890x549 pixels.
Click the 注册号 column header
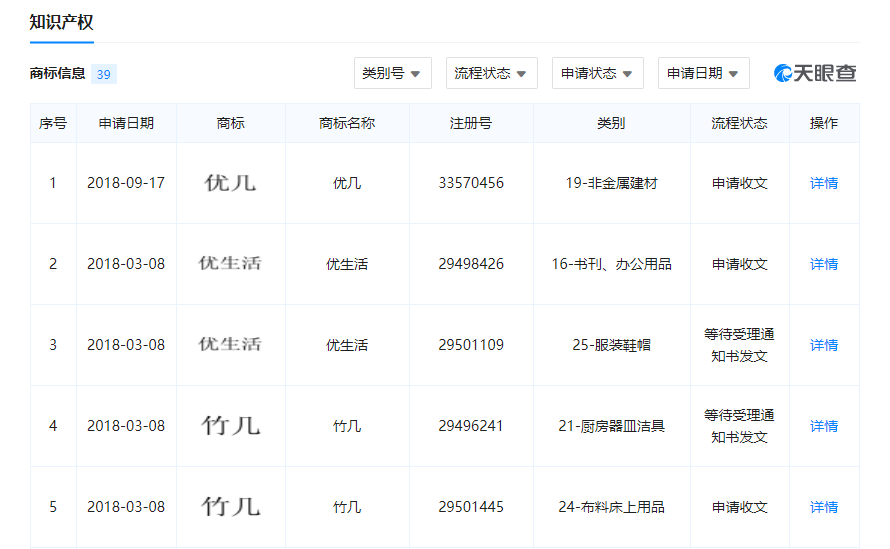pyautogui.click(x=471, y=123)
